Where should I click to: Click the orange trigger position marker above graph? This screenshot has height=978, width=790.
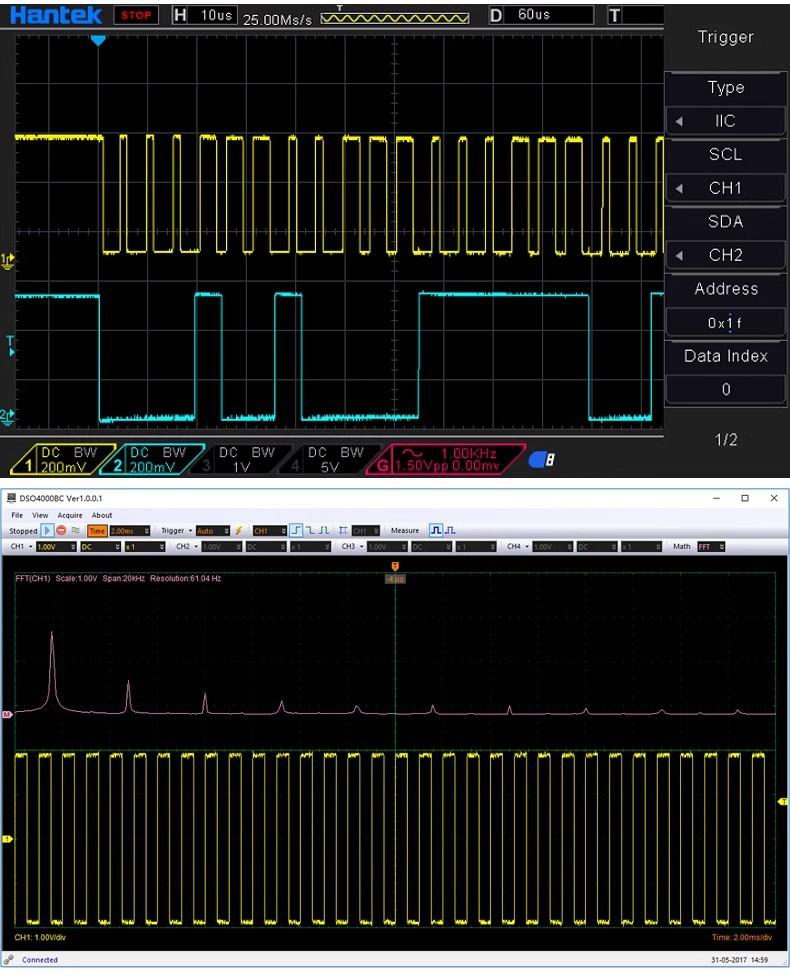(396, 567)
